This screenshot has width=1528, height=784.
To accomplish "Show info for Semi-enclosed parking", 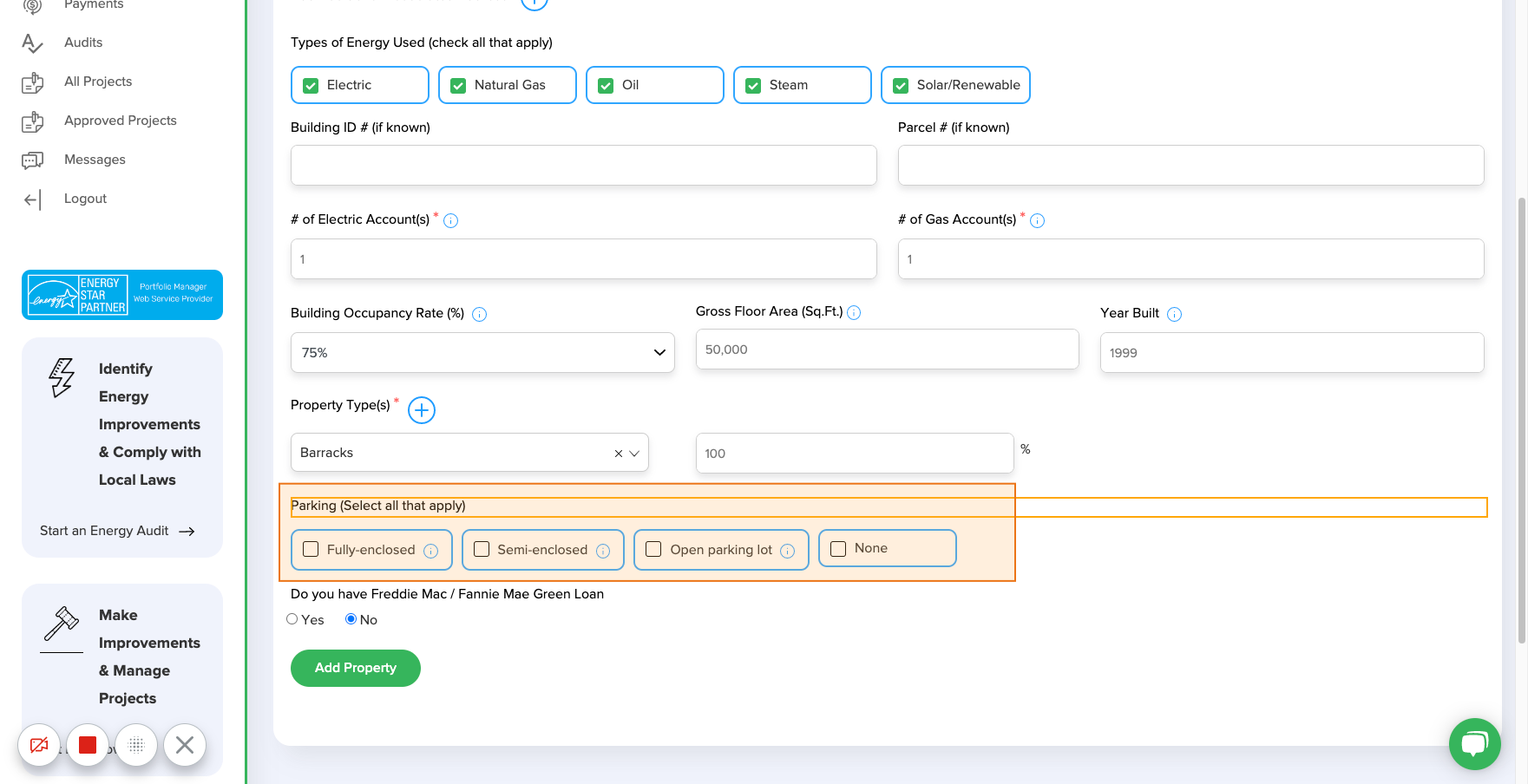I will click(604, 552).
